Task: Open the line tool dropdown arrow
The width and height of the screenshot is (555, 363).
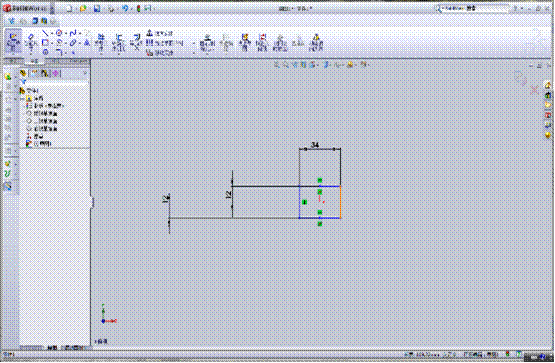Action: [52, 33]
